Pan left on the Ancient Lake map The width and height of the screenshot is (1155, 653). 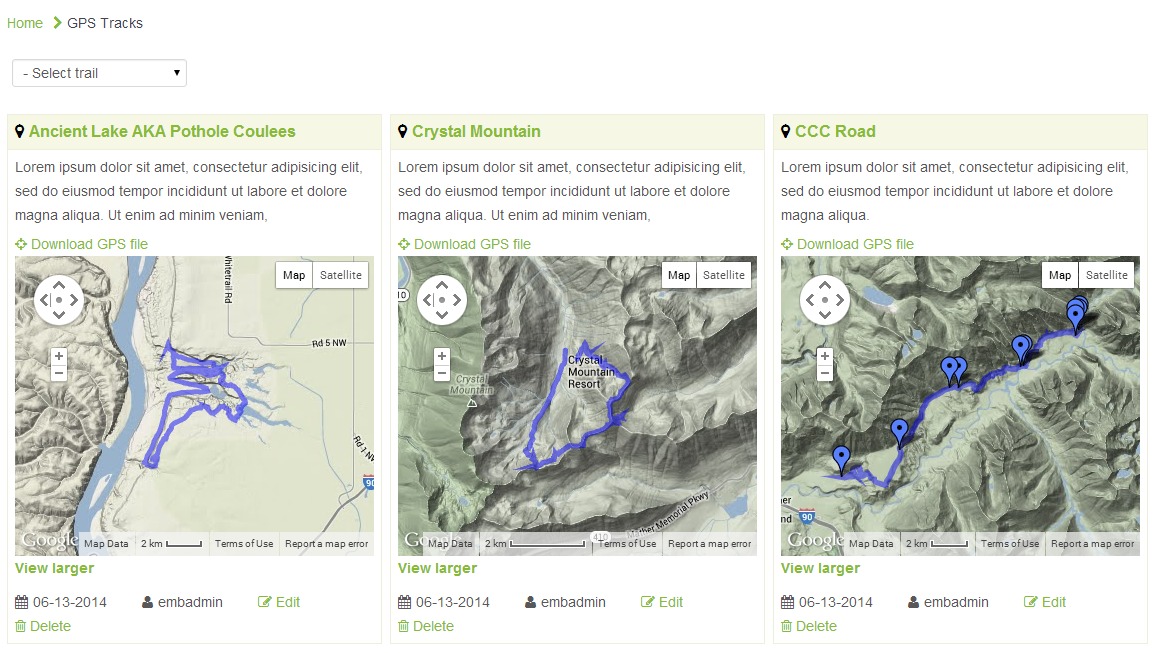click(x=43, y=300)
